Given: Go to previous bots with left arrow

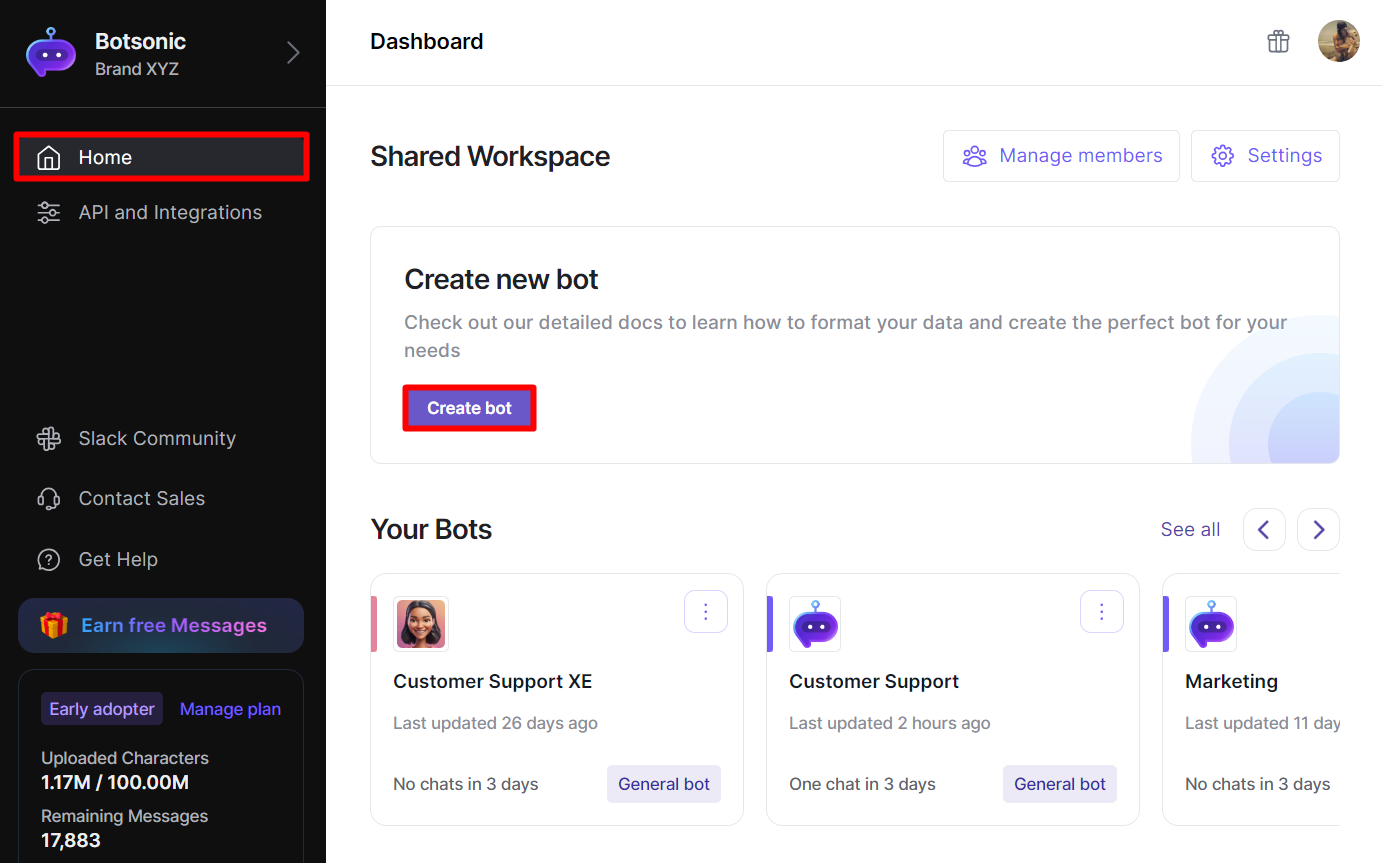Looking at the screenshot, I should coord(1264,530).
